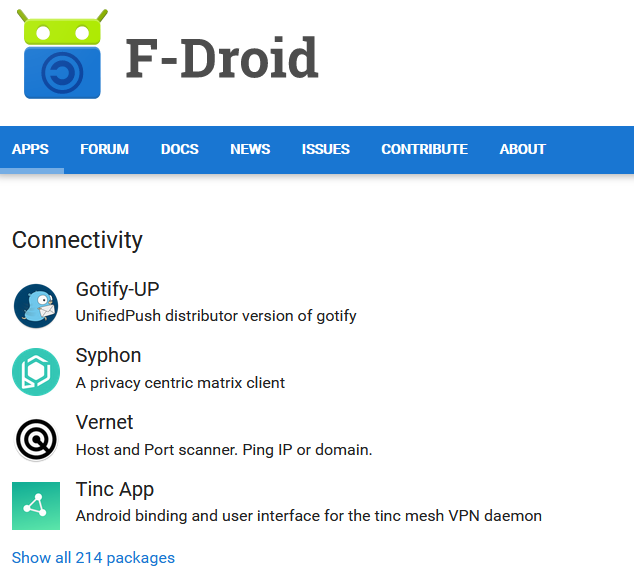
Task: Open the Vernet app icon
Action: [x=36, y=439]
